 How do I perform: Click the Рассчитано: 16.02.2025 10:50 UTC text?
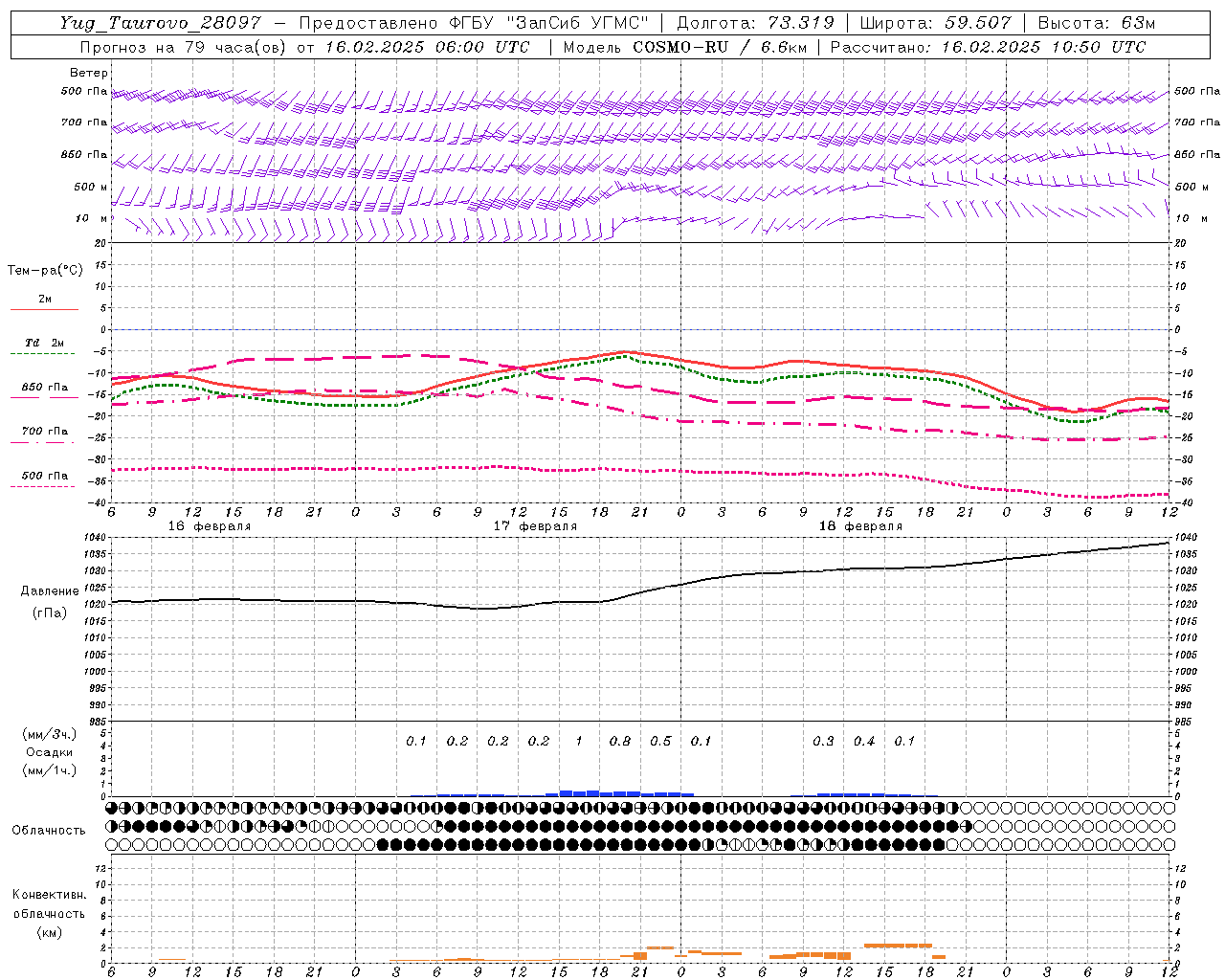pos(988,47)
